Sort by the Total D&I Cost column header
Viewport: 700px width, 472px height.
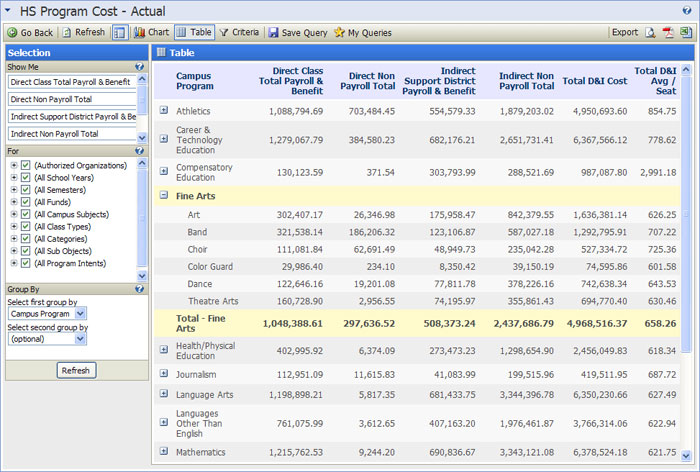pos(595,81)
